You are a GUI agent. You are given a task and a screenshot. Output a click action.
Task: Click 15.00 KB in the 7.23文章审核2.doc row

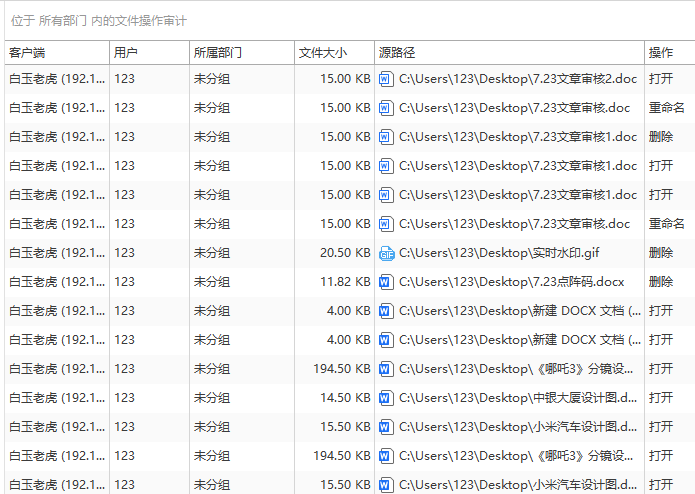click(345, 79)
